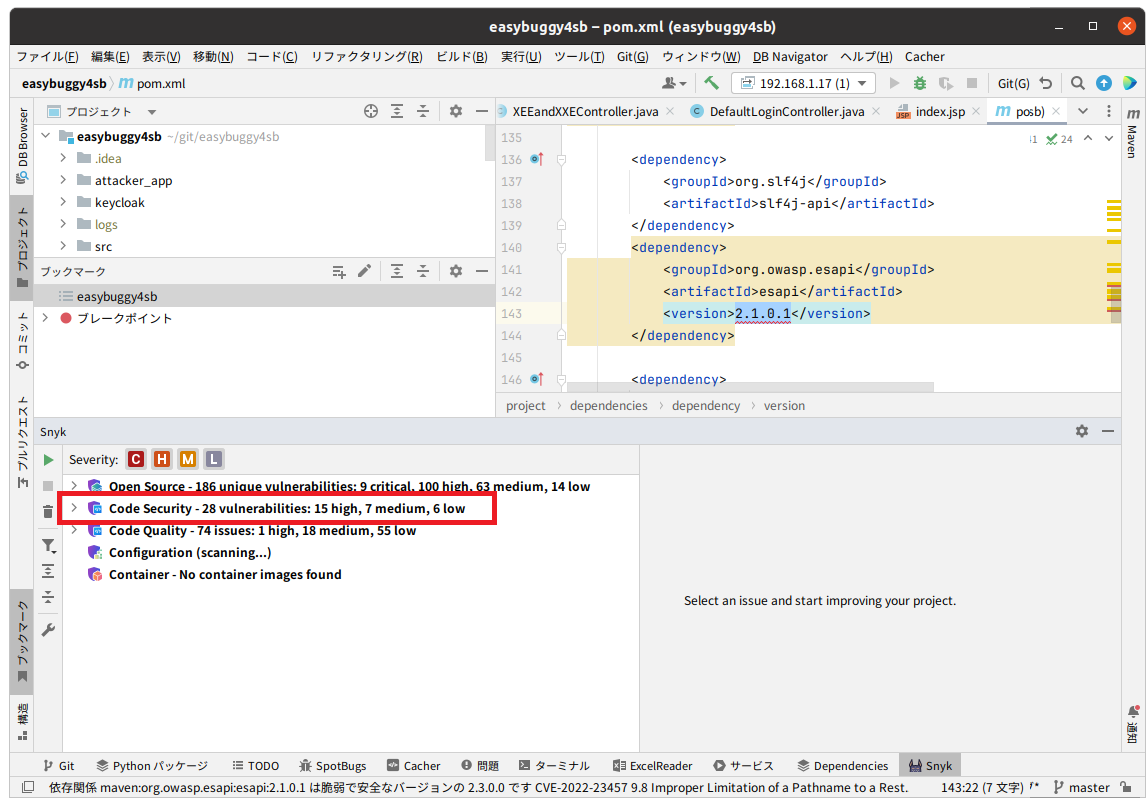Expand the Open Source vulnerabilities list
Screen dimensions: 1146x807
coord(74,487)
